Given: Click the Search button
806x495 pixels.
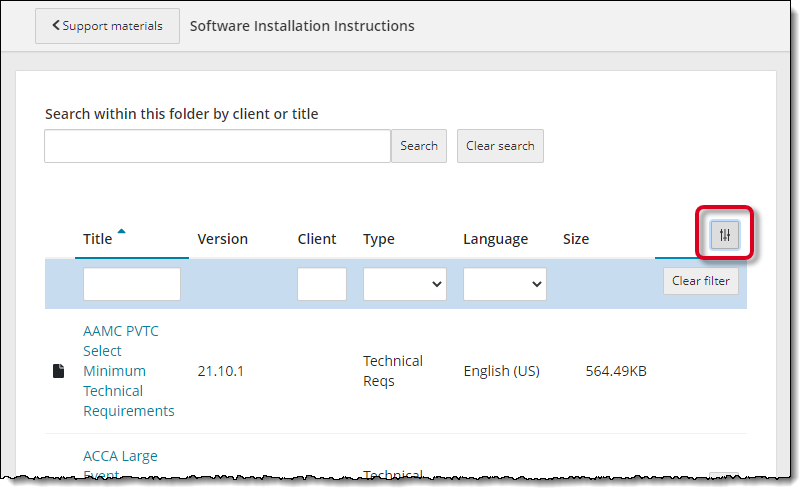Looking at the screenshot, I should tap(418, 146).
